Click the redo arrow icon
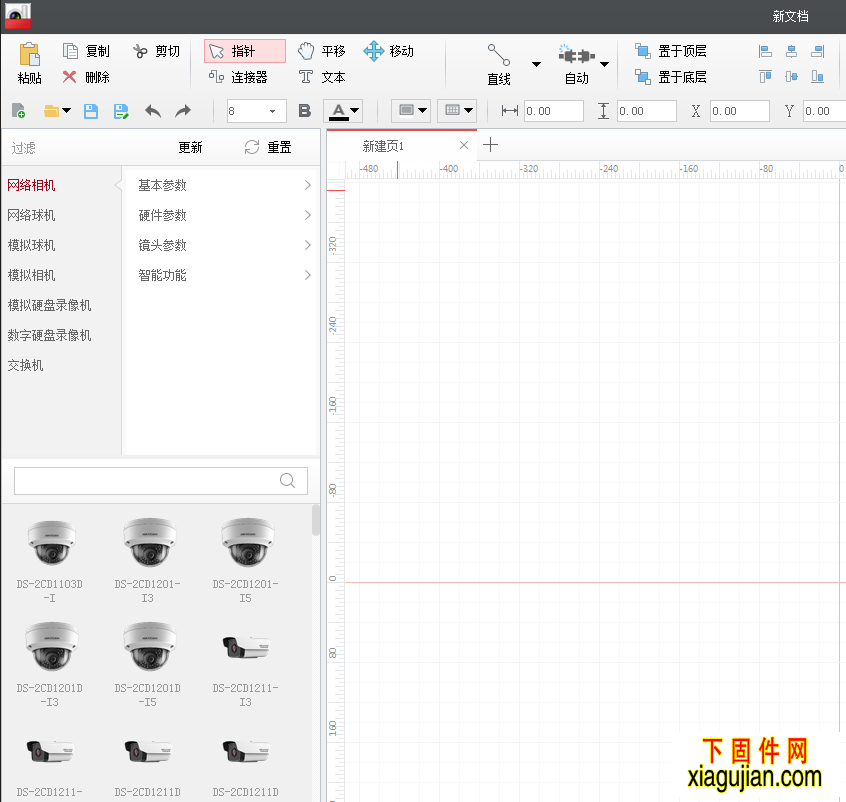846x802 pixels. [183, 111]
